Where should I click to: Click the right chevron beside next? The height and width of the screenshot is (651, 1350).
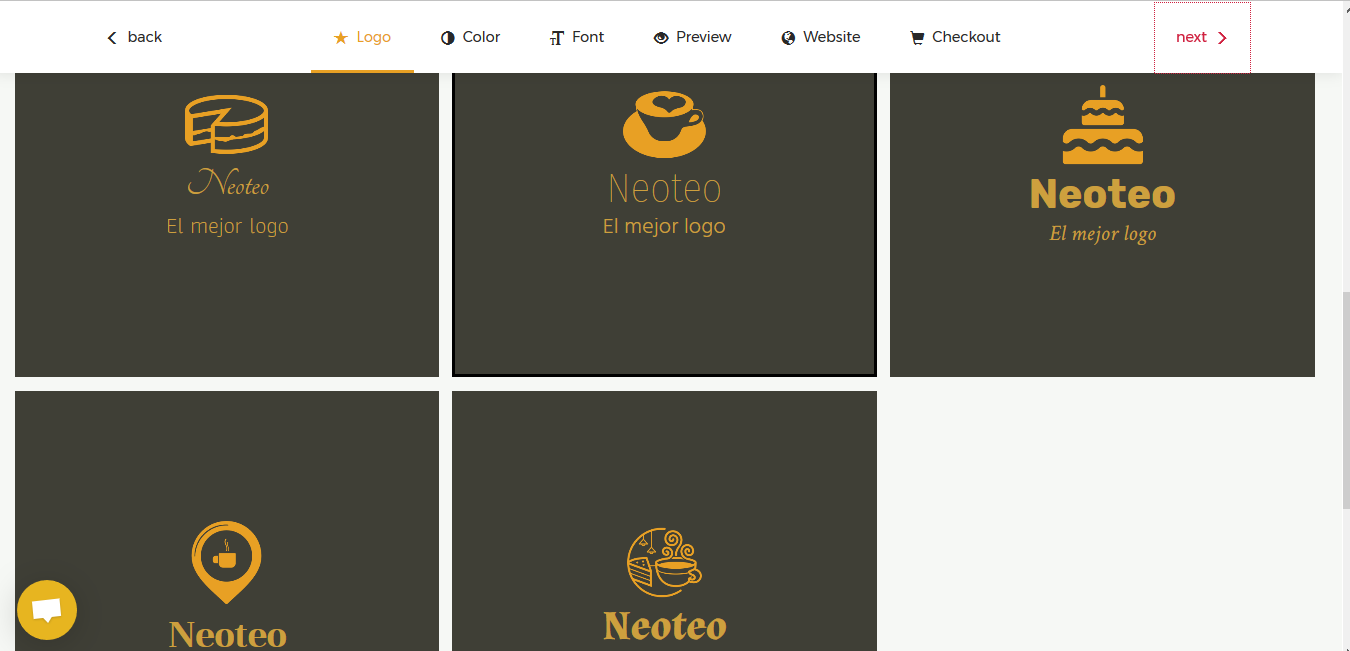coord(1222,38)
